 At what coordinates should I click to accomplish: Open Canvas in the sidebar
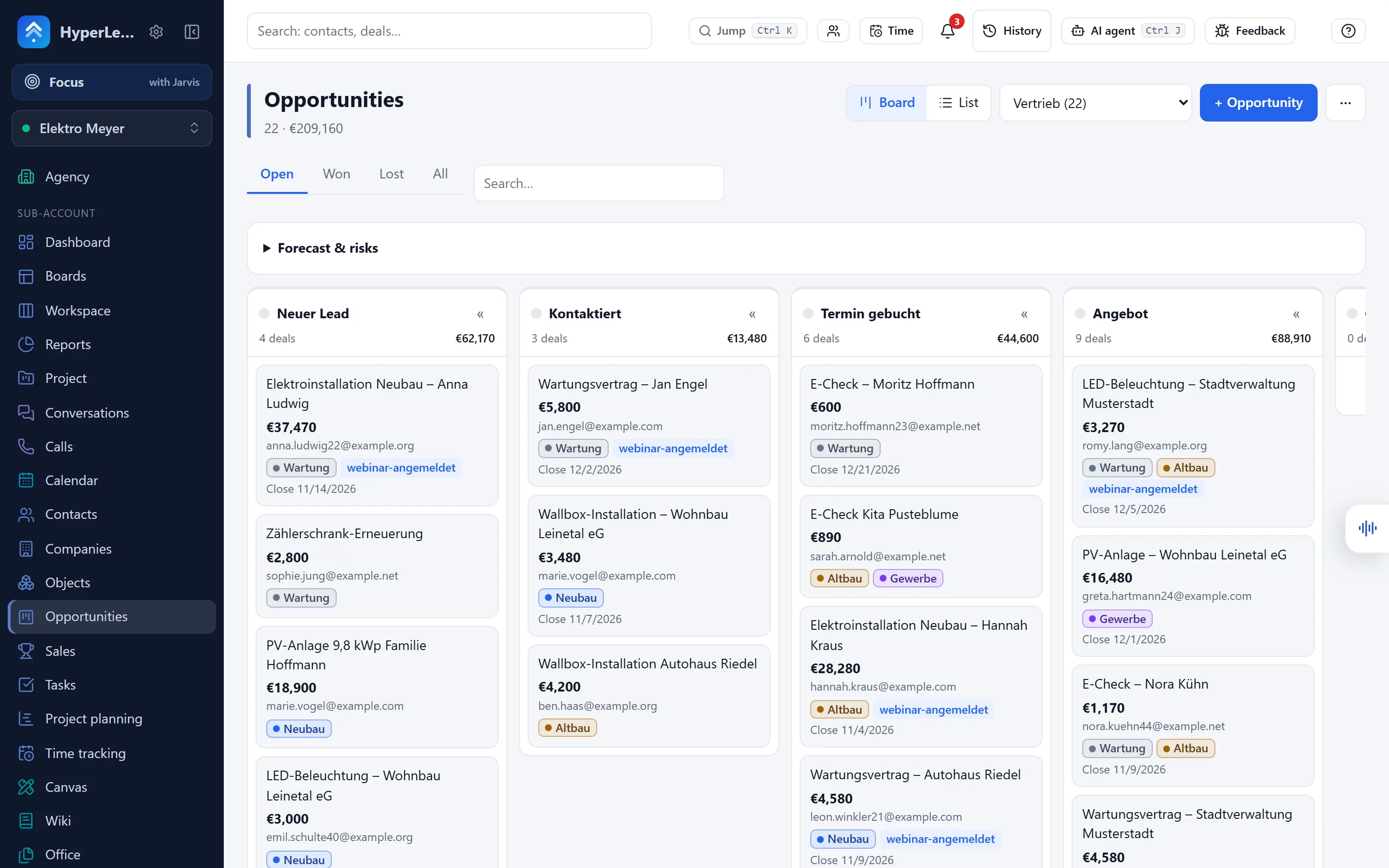click(112, 787)
